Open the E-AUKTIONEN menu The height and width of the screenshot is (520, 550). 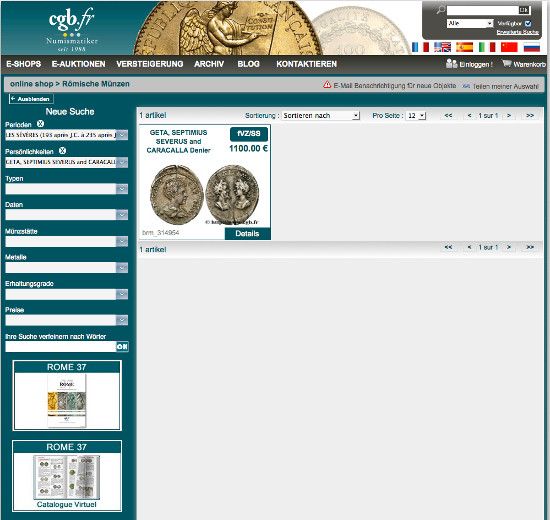click(x=79, y=64)
